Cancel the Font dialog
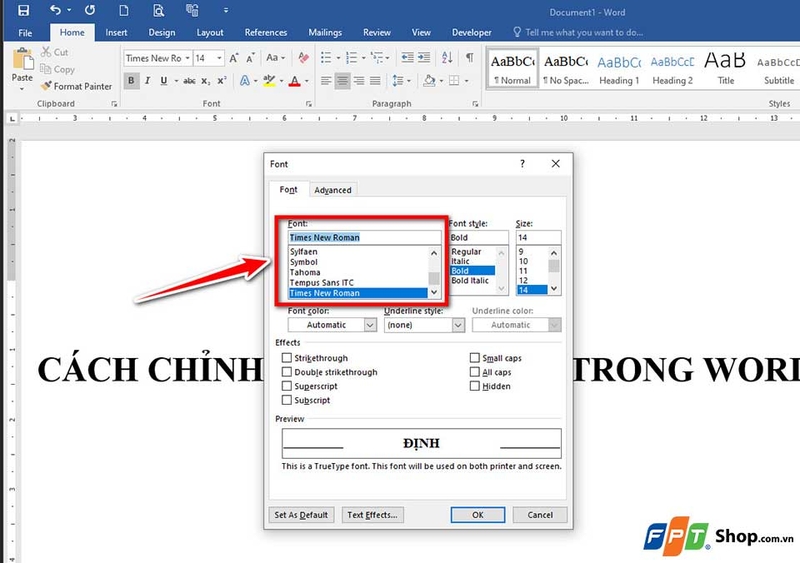This screenshot has height=563, width=800. pyautogui.click(x=540, y=515)
